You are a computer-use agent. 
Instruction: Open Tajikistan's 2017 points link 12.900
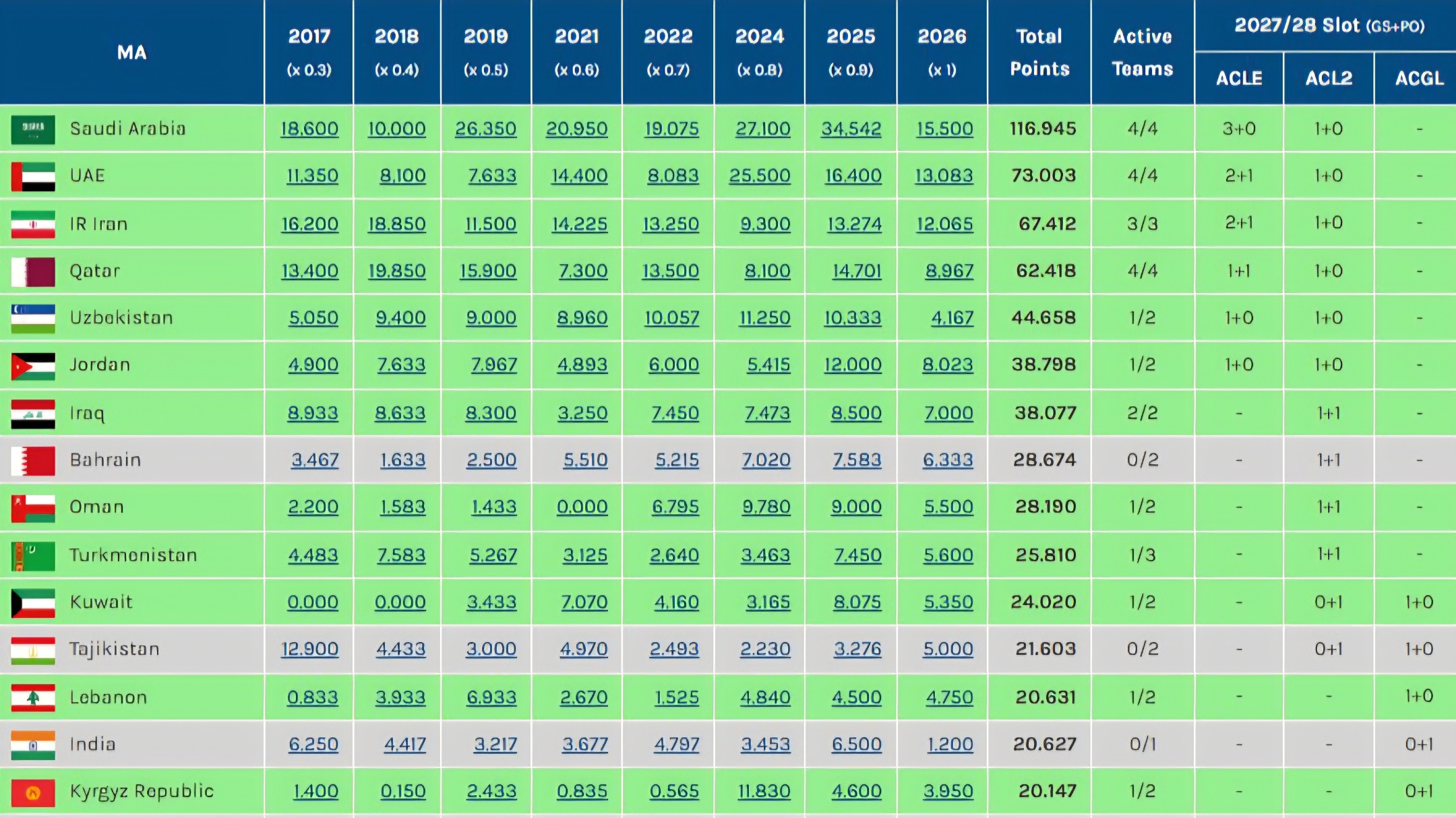click(x=309, y=649)
